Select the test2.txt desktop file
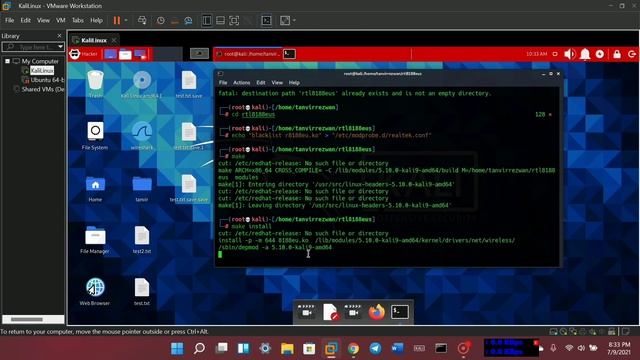 click(x=142, y=240)
